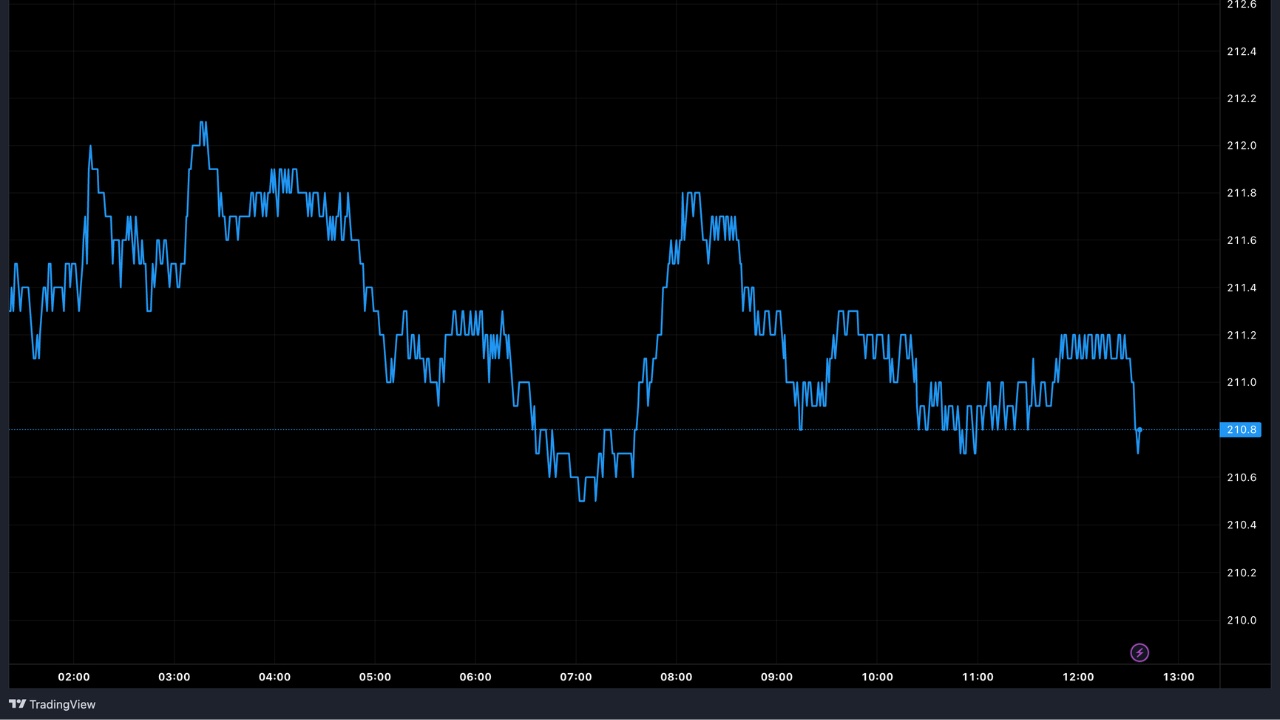This screenshot has height=720, width=1280.
Task: Click the 04:00 time axis label
Action: (274, 677)
